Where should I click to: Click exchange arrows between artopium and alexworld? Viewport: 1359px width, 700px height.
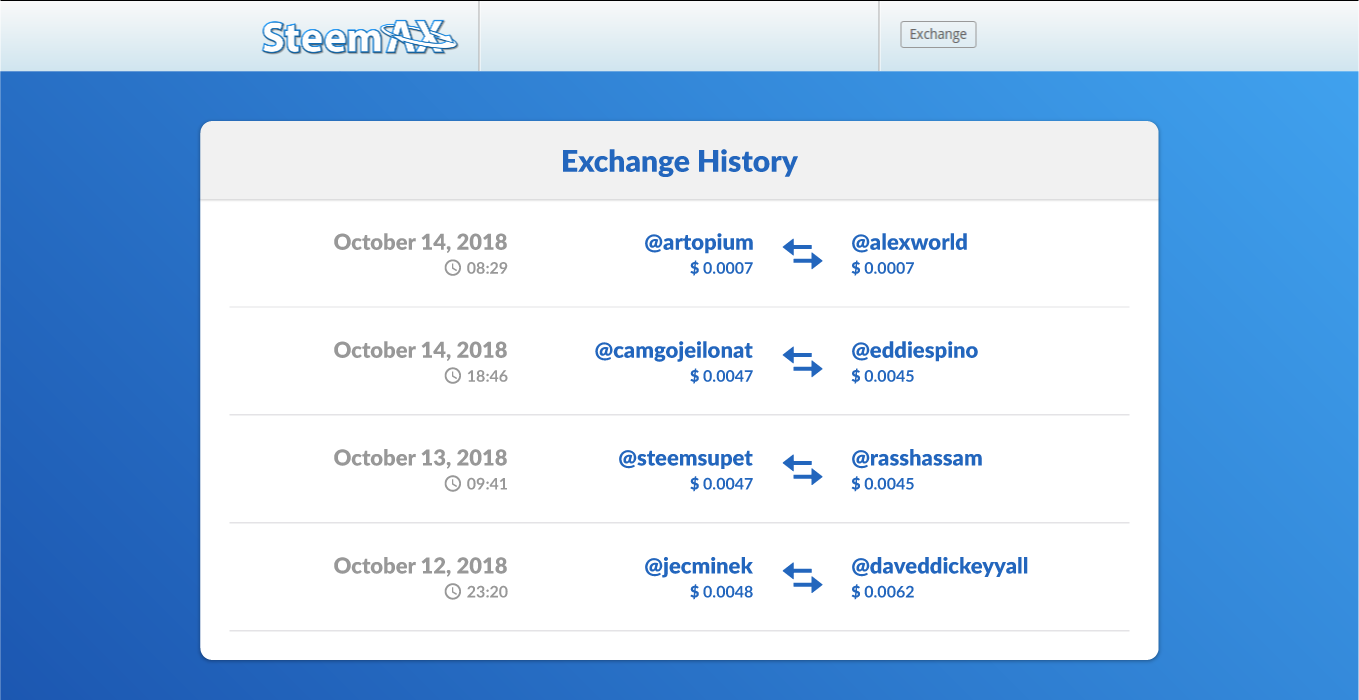tap(802, 254)
